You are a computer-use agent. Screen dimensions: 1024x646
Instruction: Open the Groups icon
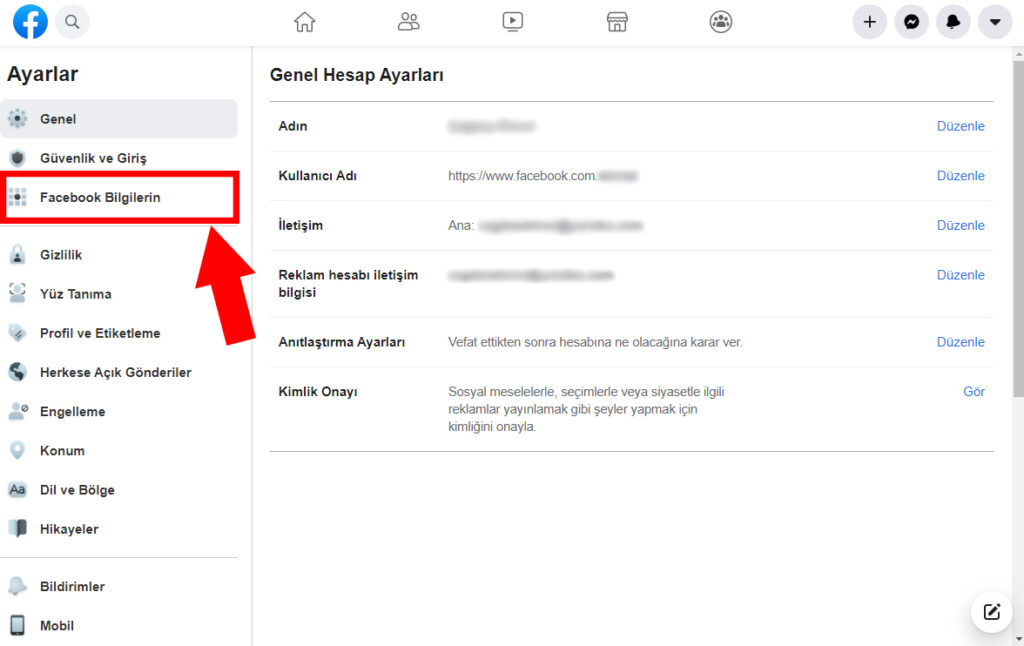721,22
